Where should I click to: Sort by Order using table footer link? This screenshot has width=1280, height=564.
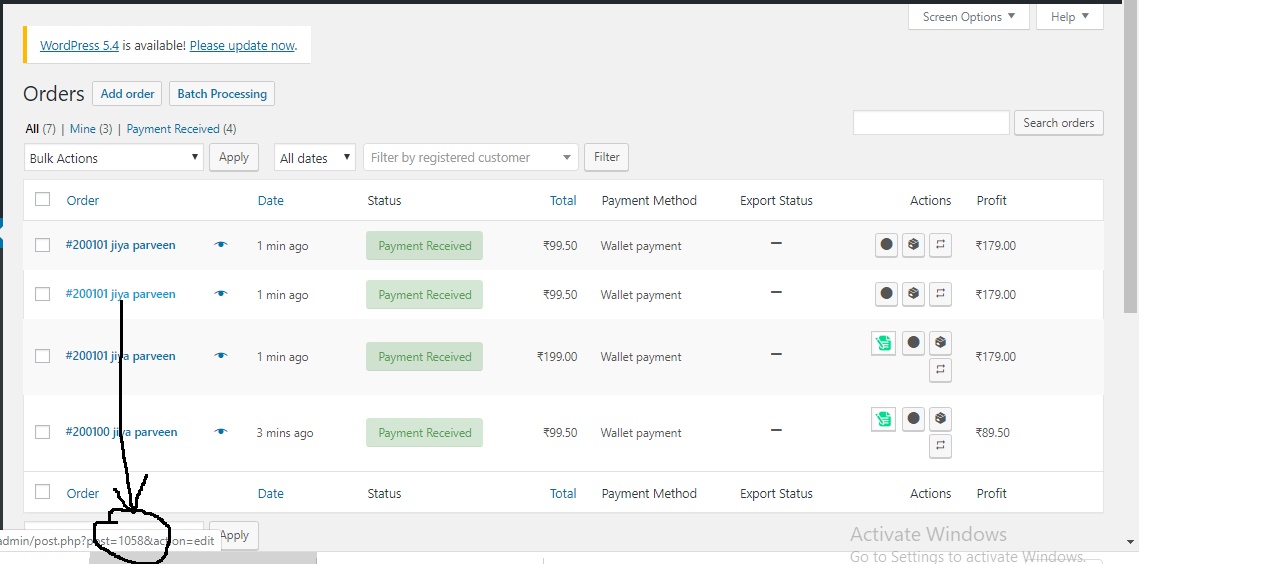(83, 493)
